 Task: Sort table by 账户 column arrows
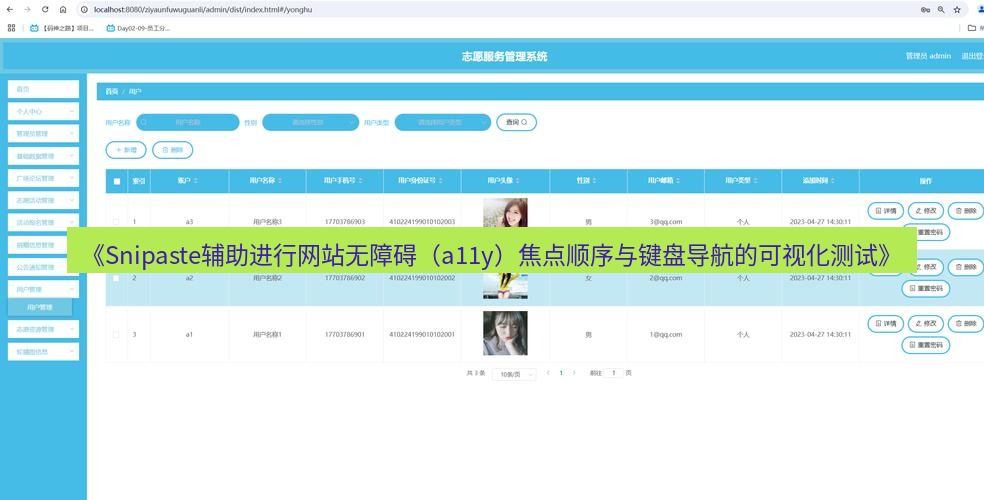(196, 181)
